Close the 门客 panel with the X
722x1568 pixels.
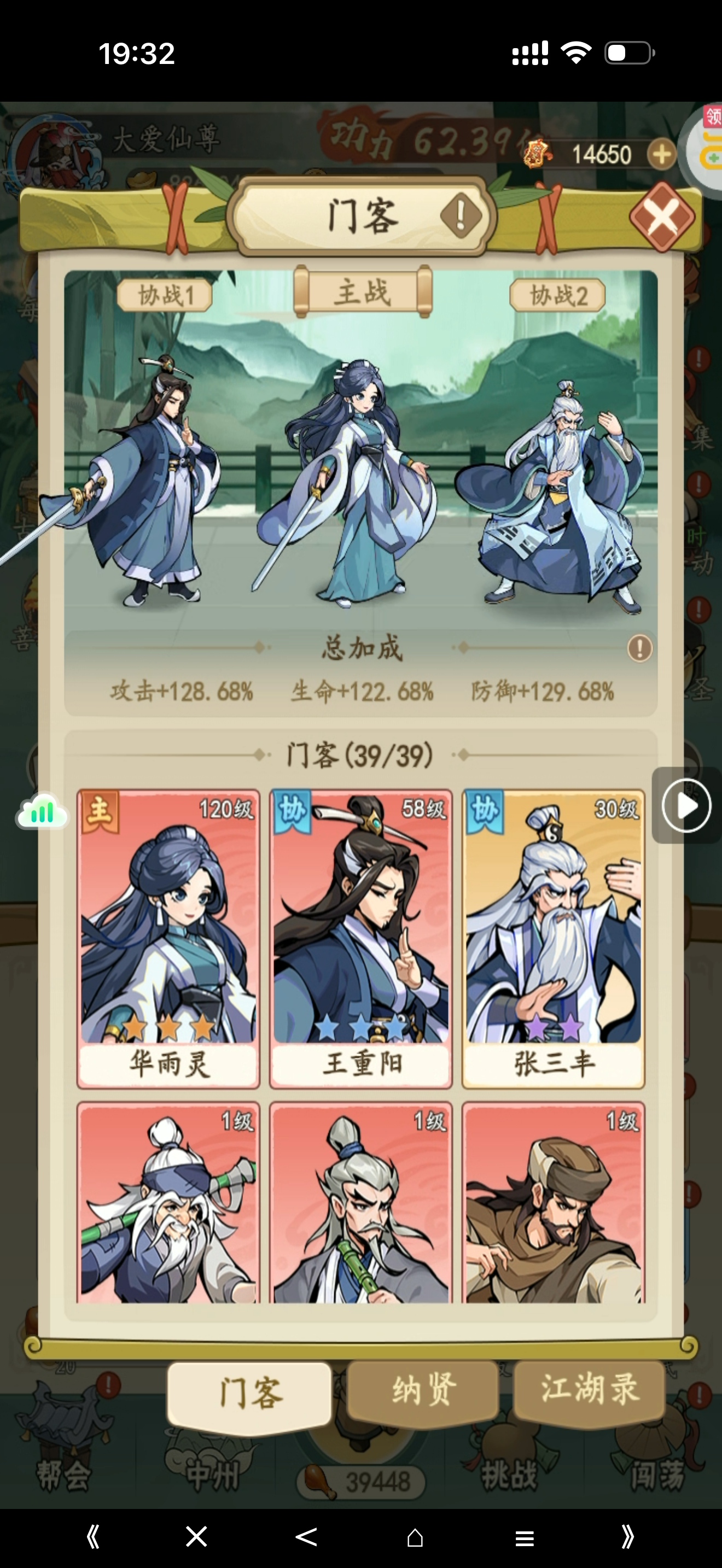[x=662, y=215]
